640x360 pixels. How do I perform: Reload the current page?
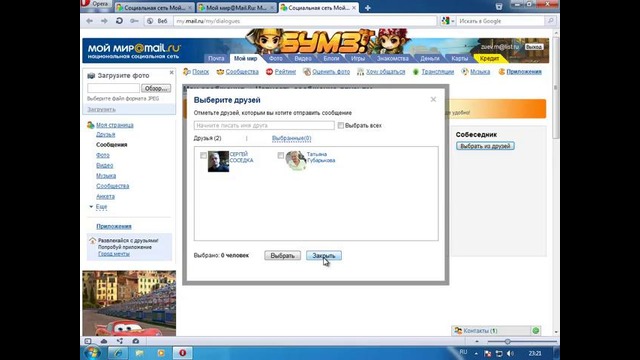119,21
